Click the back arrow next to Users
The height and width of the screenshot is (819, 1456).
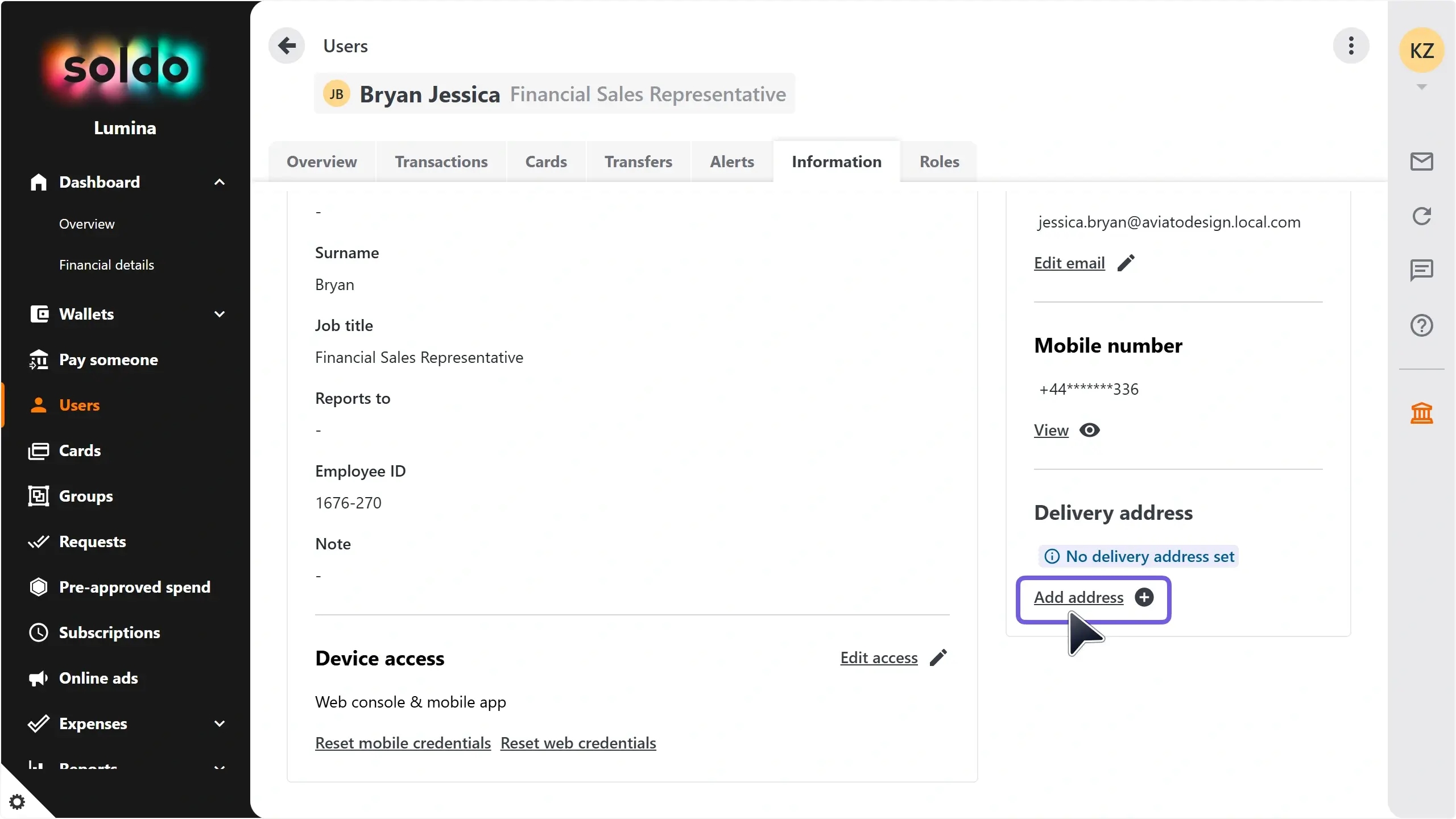(x=287, y=45)
